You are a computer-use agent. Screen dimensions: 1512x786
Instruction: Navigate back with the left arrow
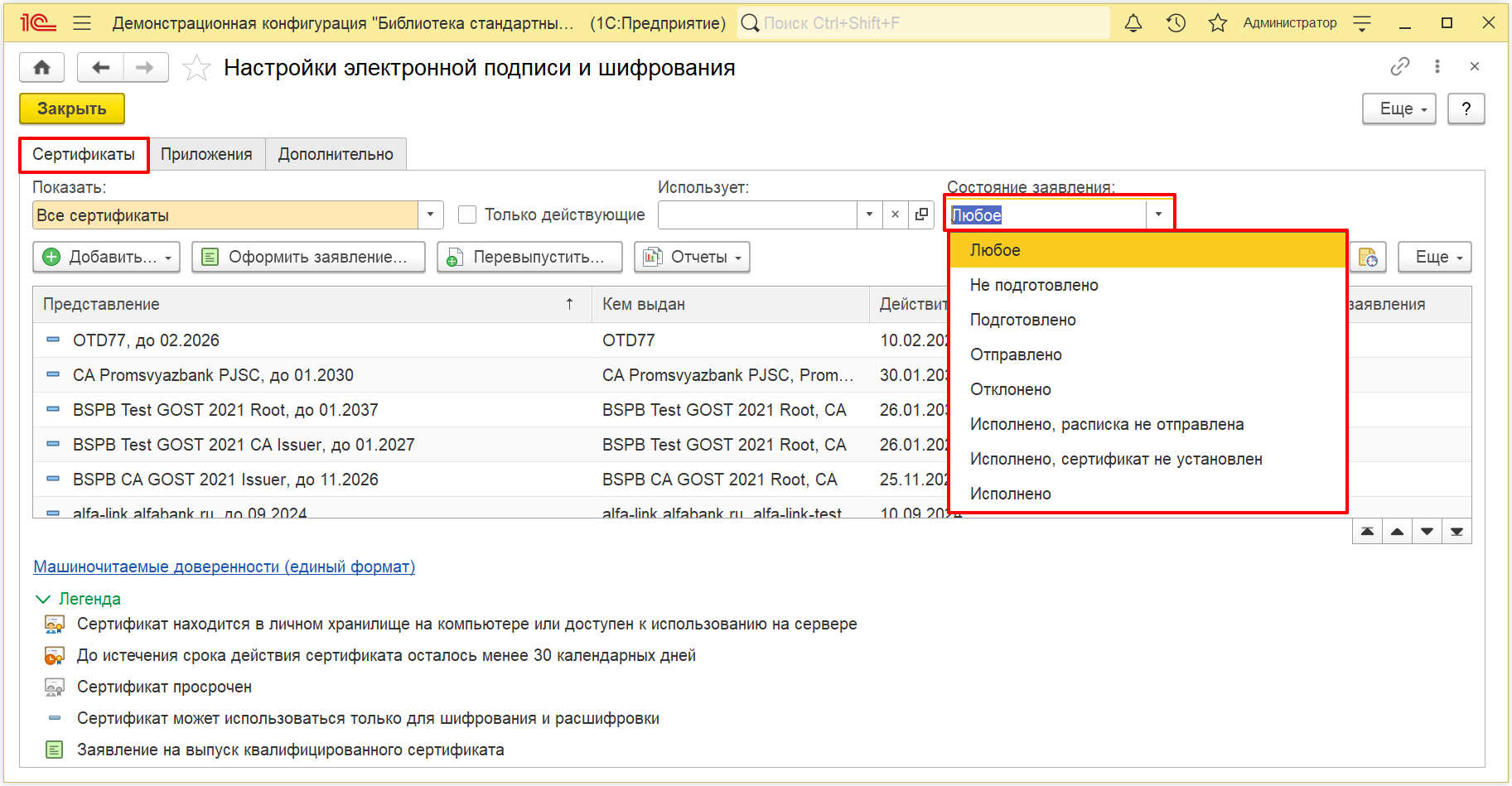(x=100, y=67)
